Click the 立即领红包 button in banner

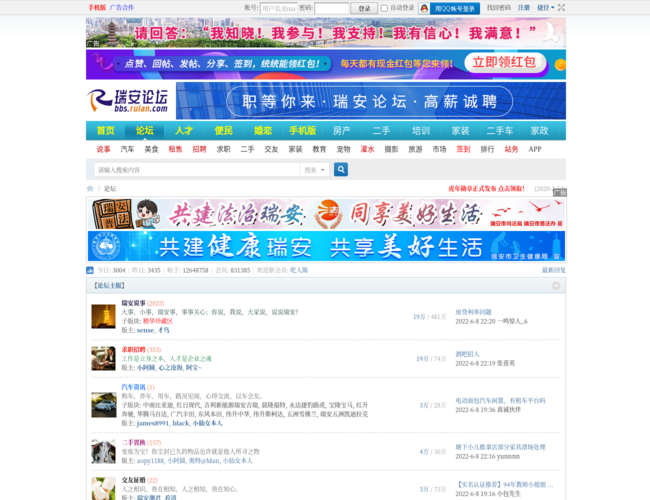(x=504, y=63)
